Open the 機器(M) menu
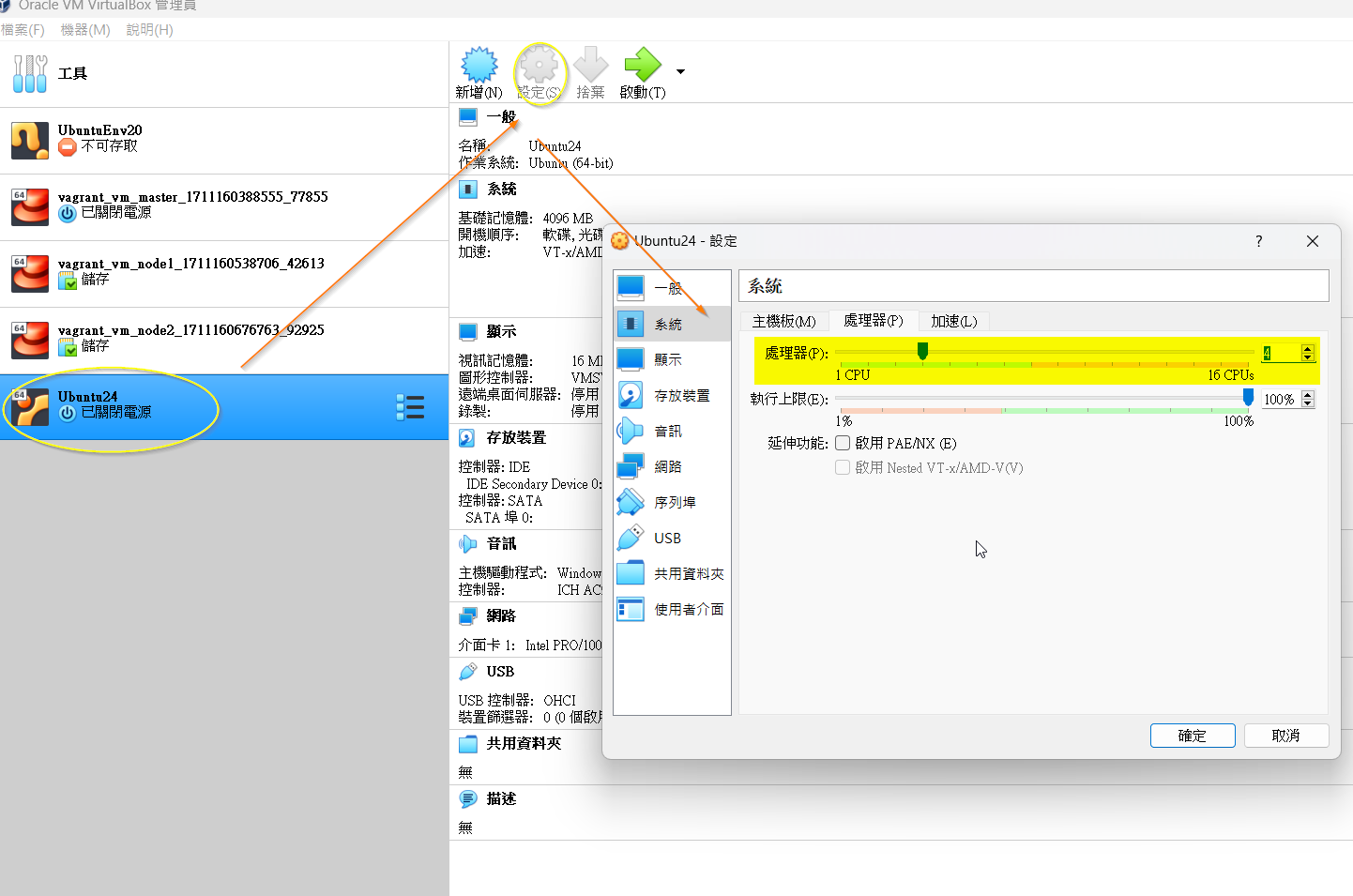Viewport: 1353px width, 896px height. pyautogui.click(x=85, y=30)
